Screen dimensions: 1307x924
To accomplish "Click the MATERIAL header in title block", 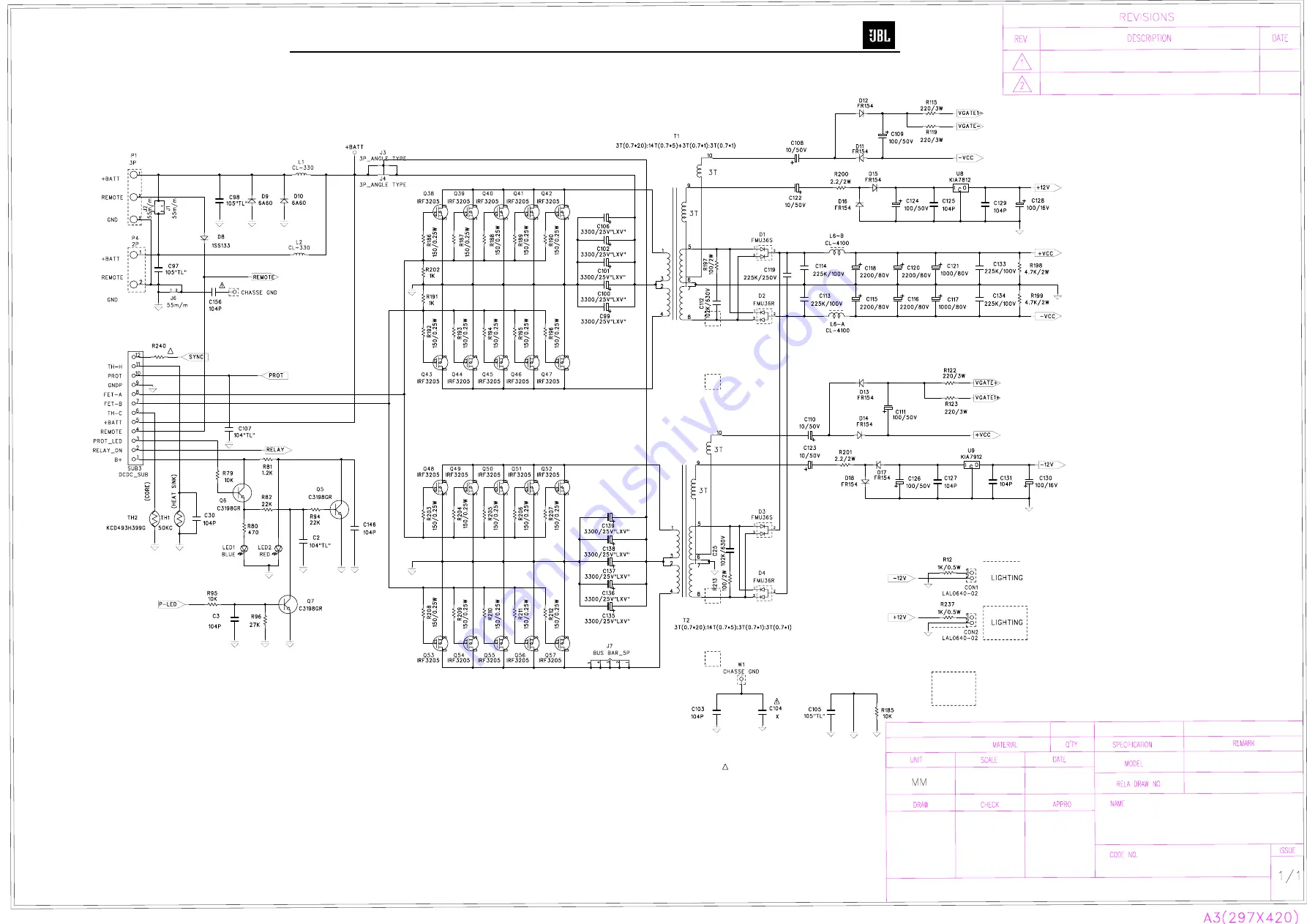I will (1005, 745).
